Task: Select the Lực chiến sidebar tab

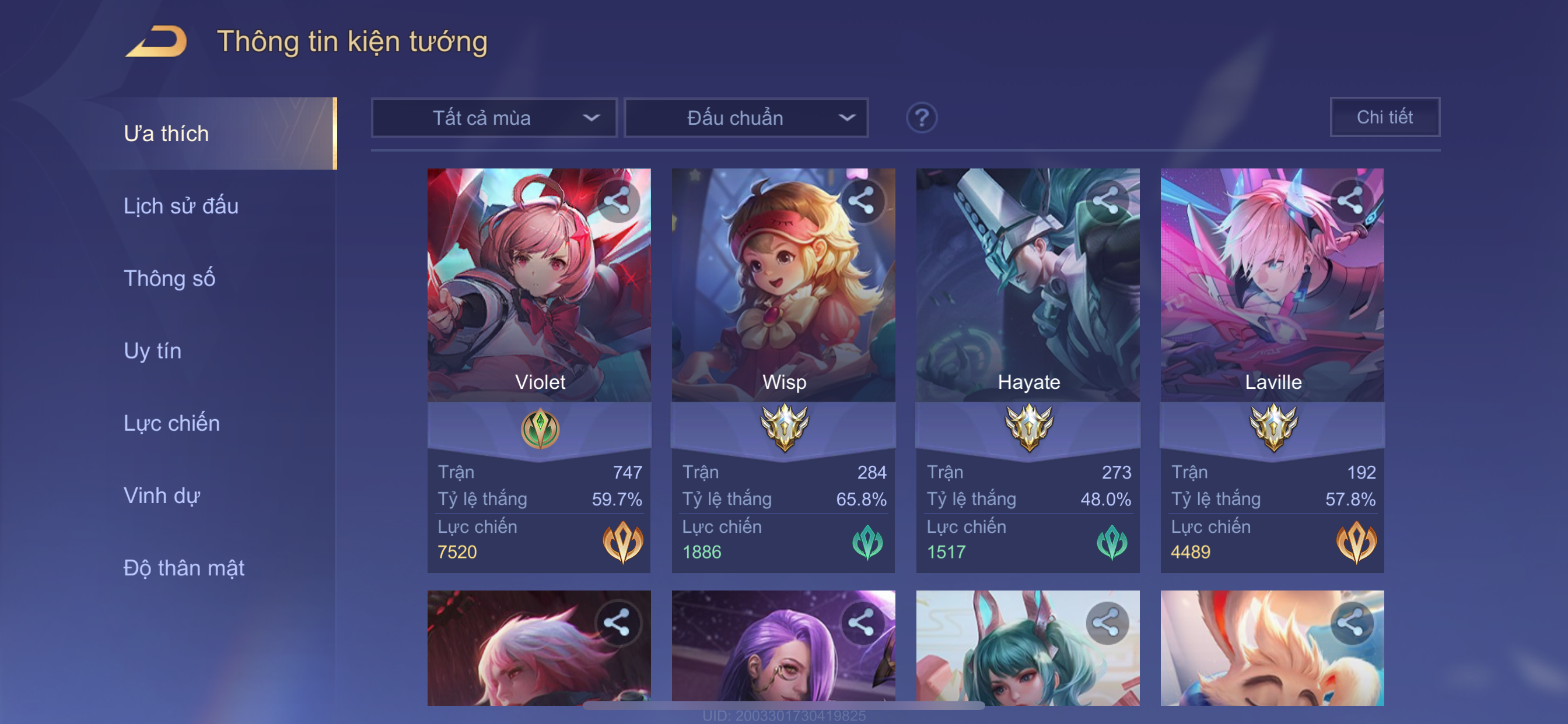Action: (171, 423)
